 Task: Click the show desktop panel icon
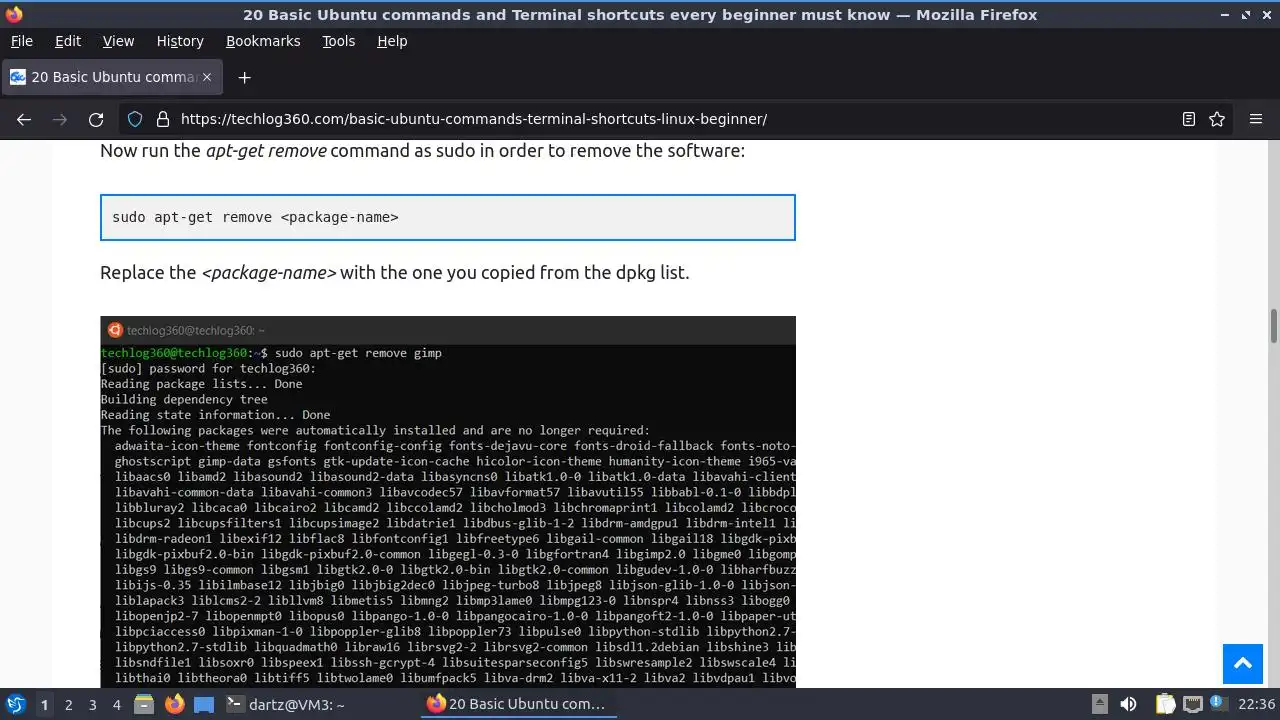point(204,704)
